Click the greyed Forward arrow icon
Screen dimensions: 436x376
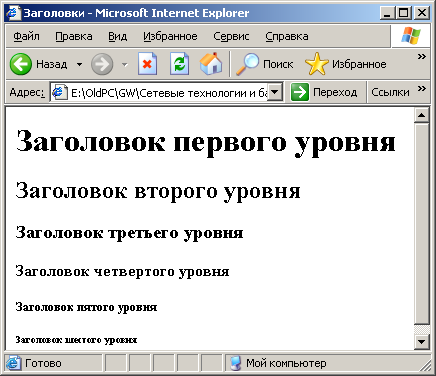coord(102,64)
